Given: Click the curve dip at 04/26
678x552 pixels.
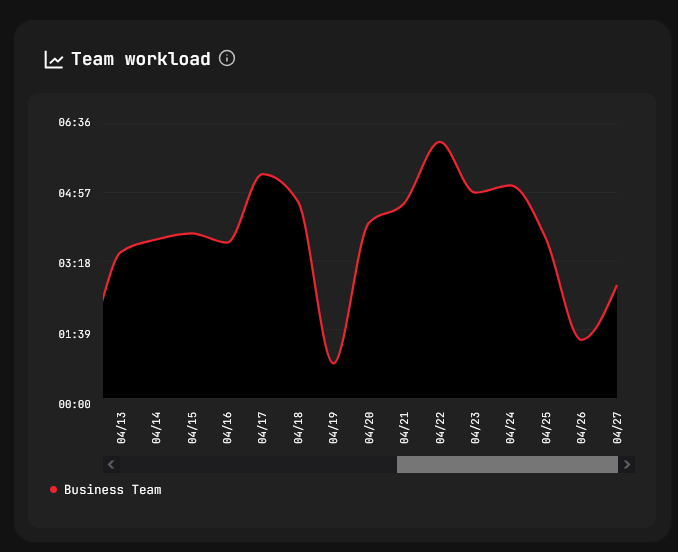Looking at the screenshot, I should click(582, 340).
